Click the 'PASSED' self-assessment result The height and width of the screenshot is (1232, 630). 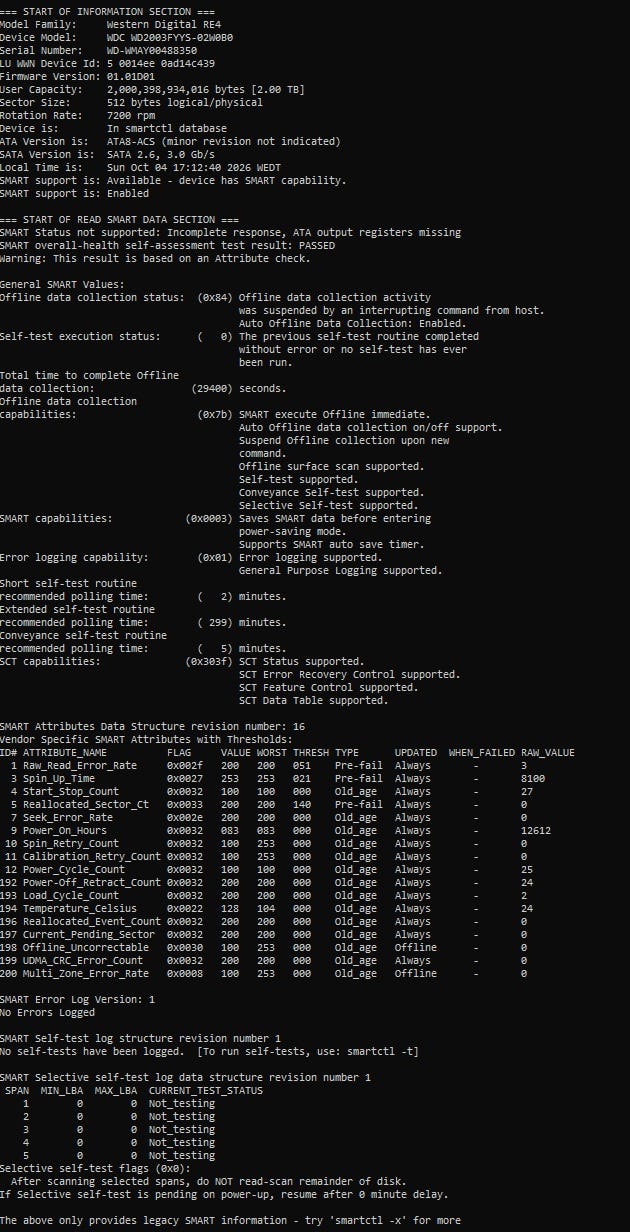317,245
